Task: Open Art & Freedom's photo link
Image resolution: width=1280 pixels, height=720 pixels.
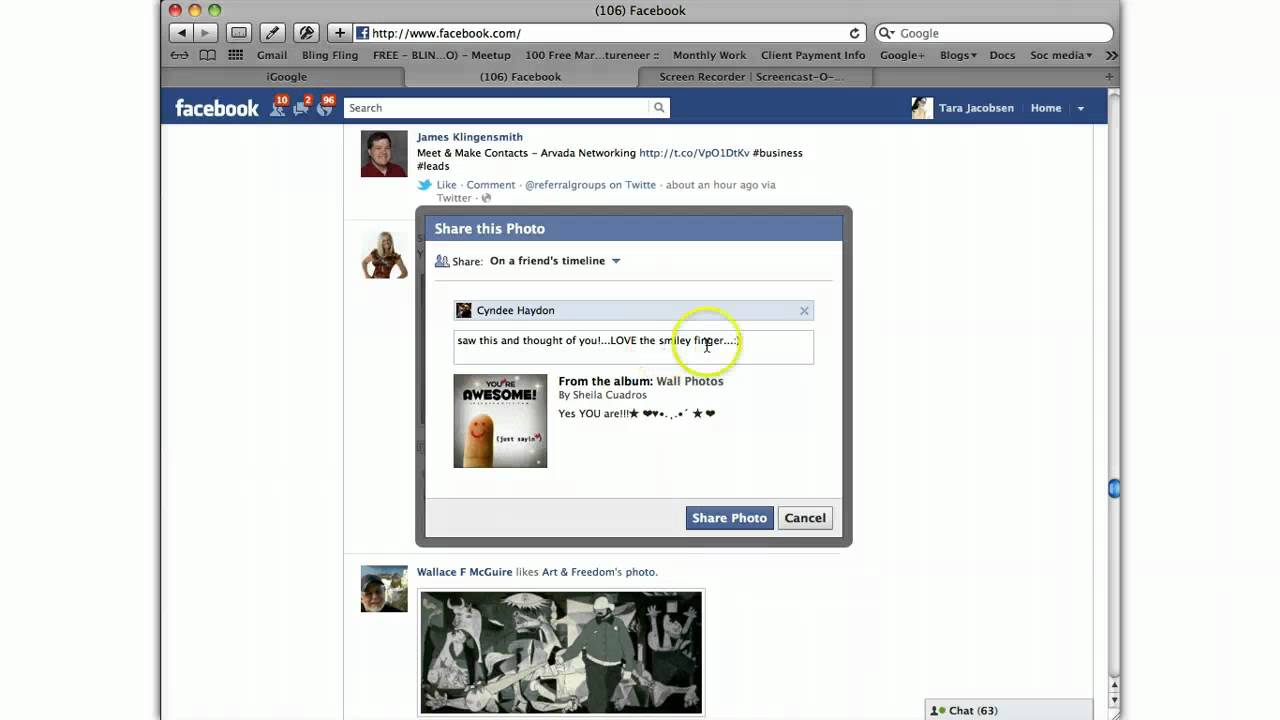Action: (x=599, y=572)
